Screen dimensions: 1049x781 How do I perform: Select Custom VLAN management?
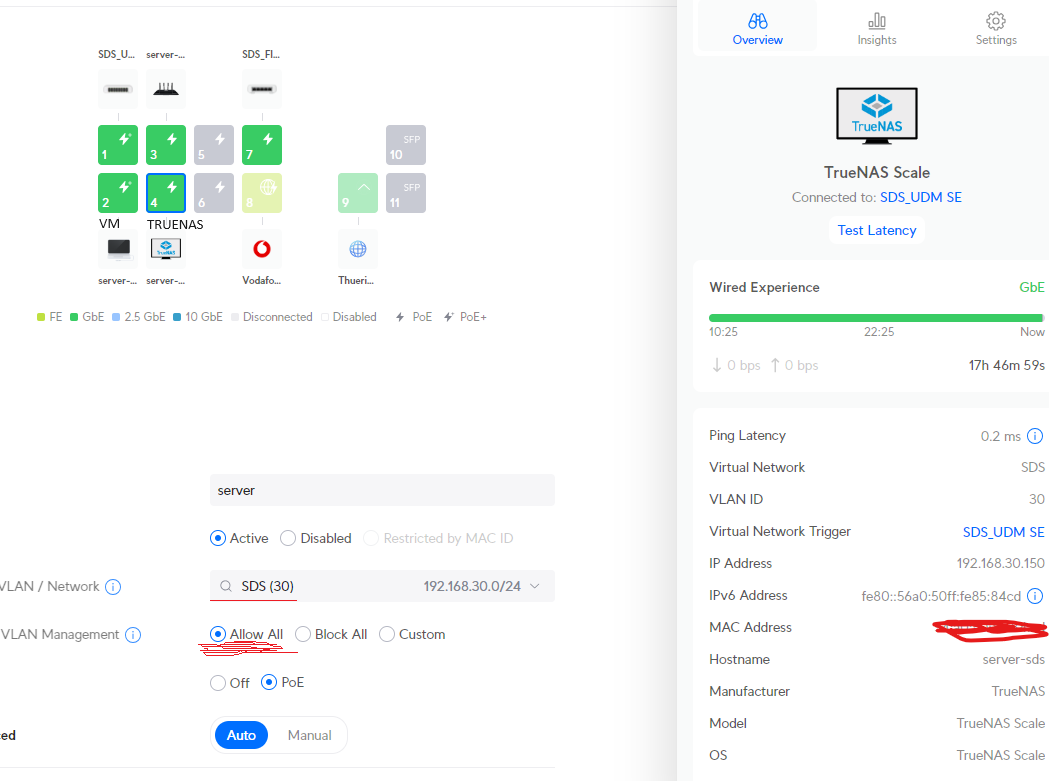point(387,634)
